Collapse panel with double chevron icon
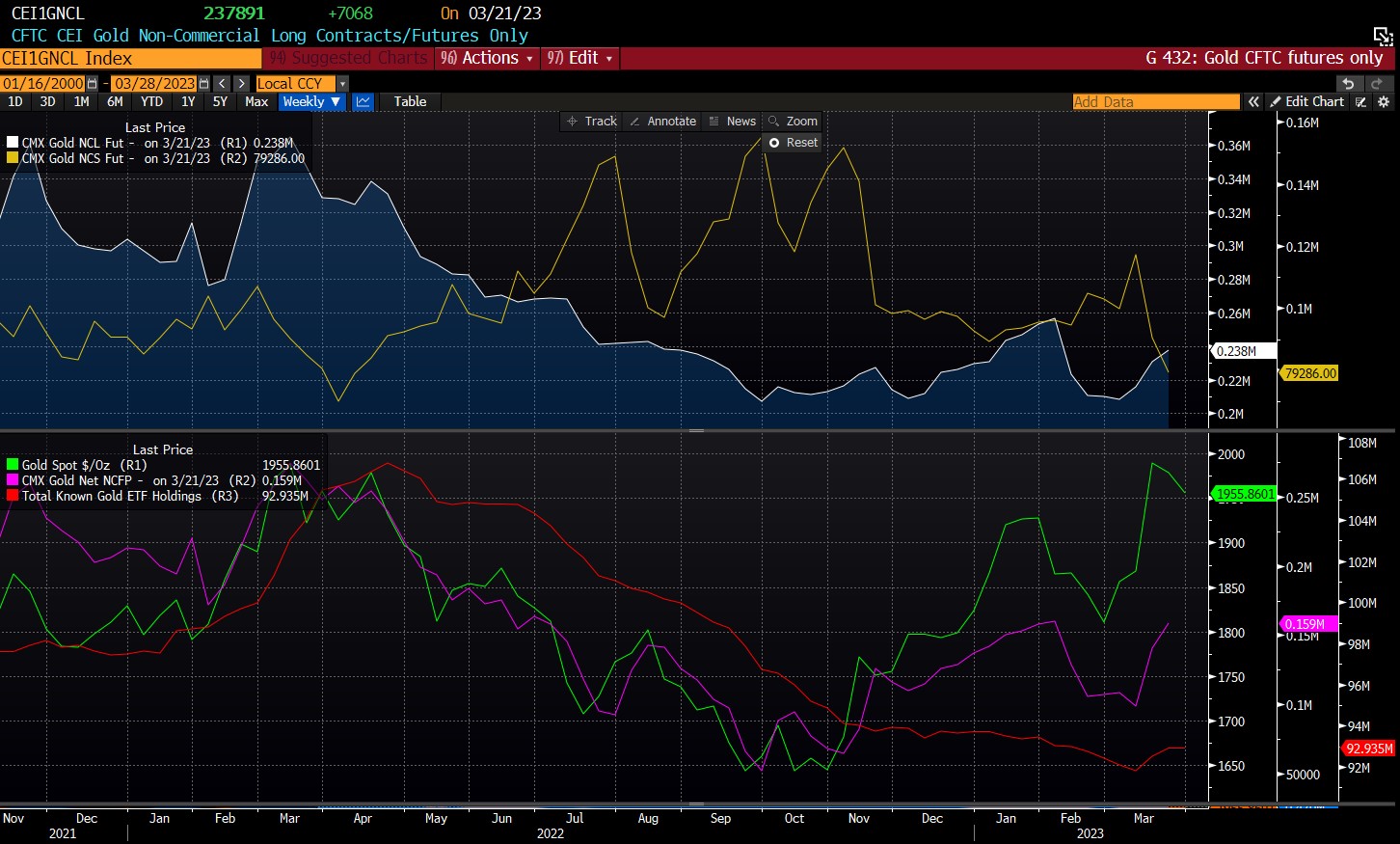The image size is (1400, 844). point(1252,102)
